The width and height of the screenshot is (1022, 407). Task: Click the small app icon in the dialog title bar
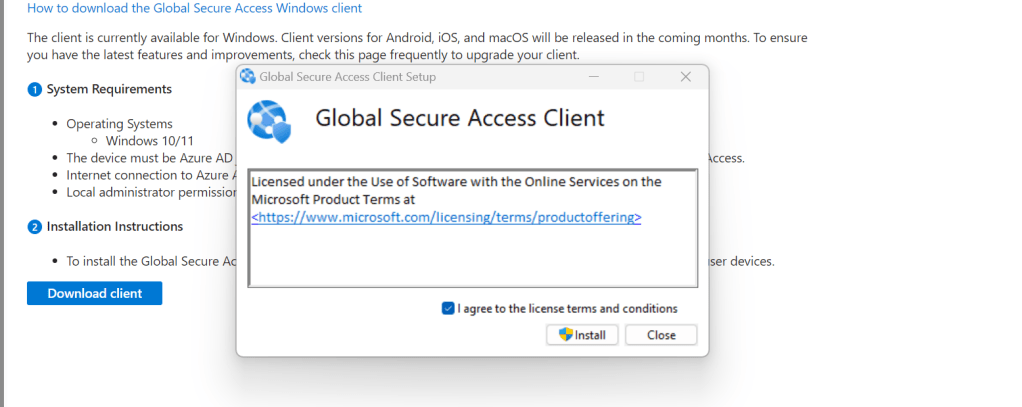click(248, 77)
